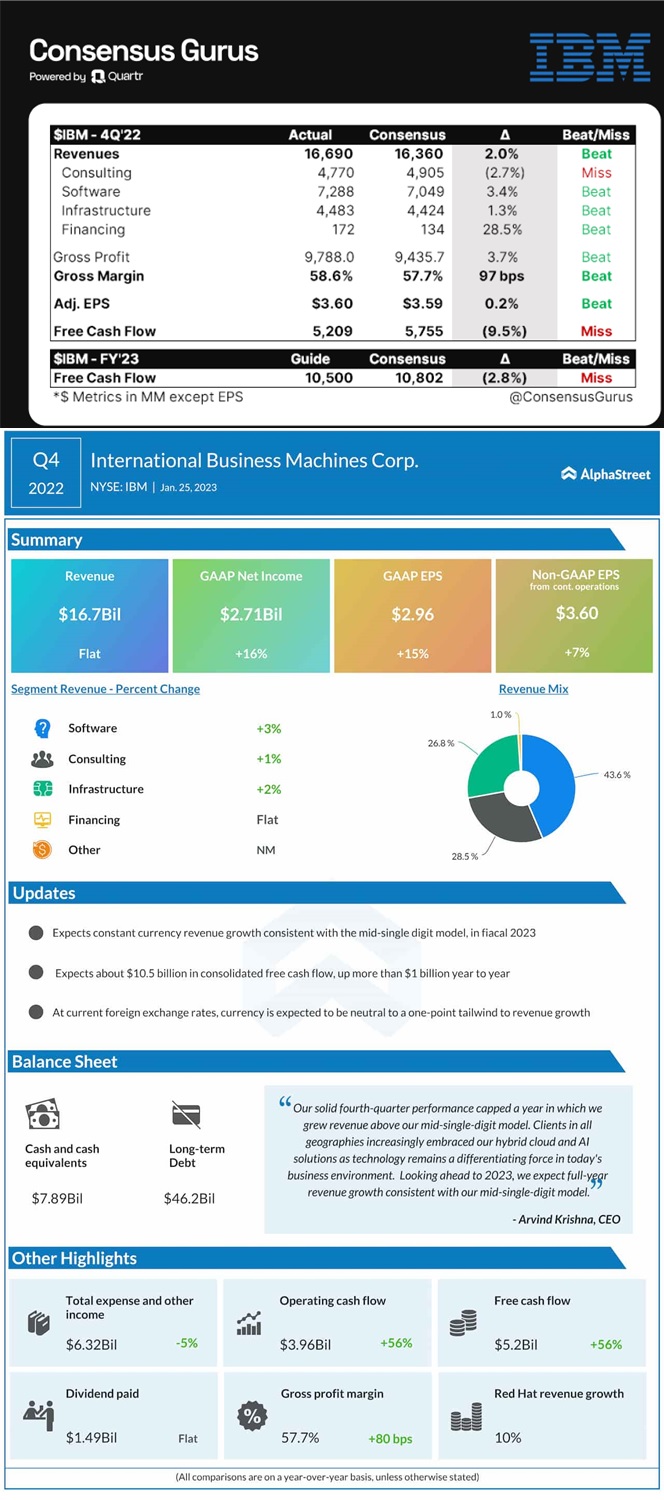
Task: Click the Software +3% change value
Action: 269,729
